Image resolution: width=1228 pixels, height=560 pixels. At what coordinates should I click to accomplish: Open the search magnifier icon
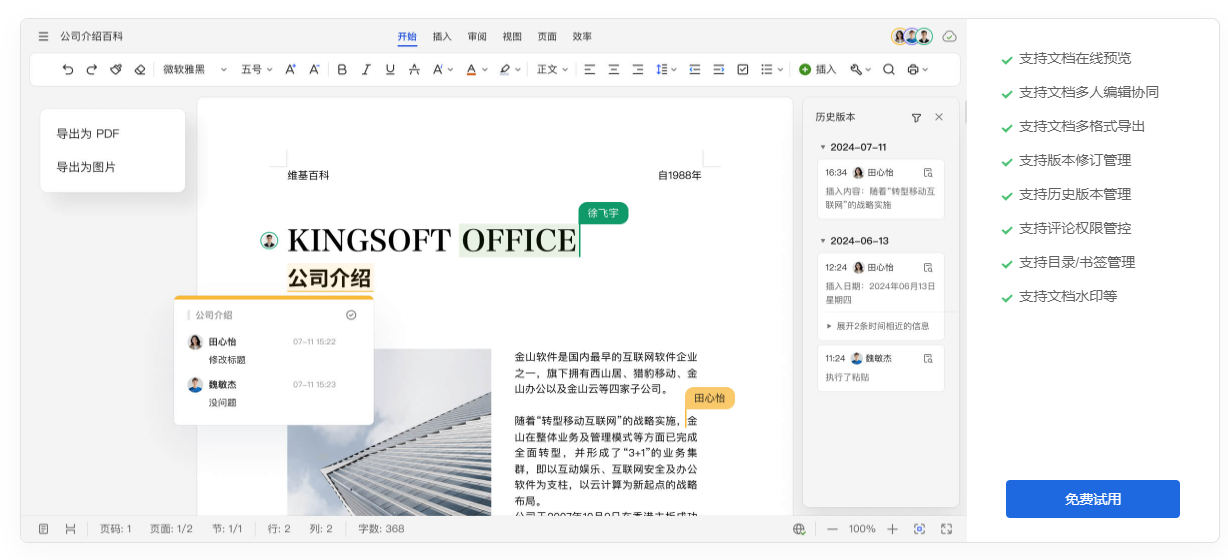[888, 70]
